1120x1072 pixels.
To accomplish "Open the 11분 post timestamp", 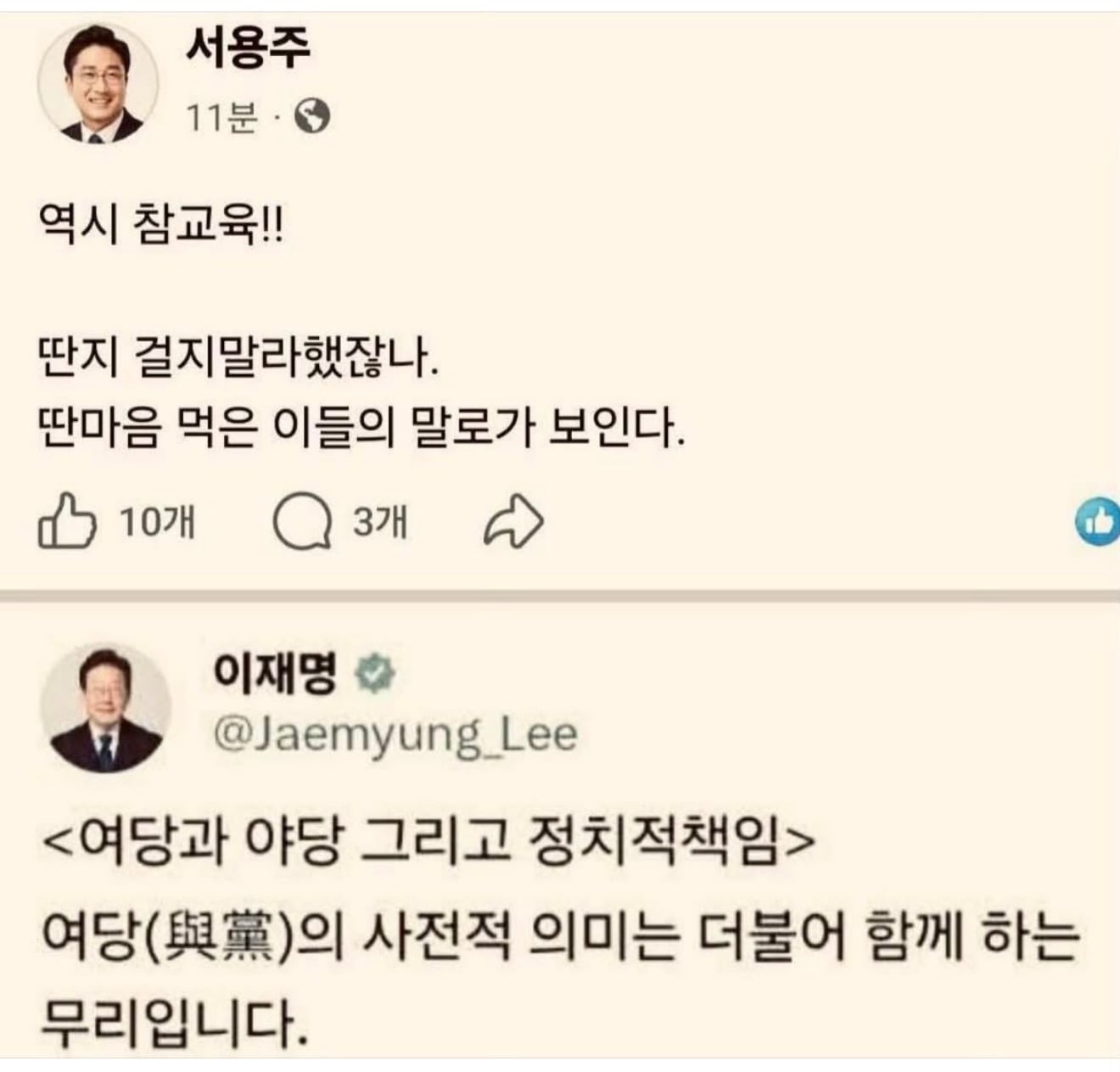I will [221, 117].
